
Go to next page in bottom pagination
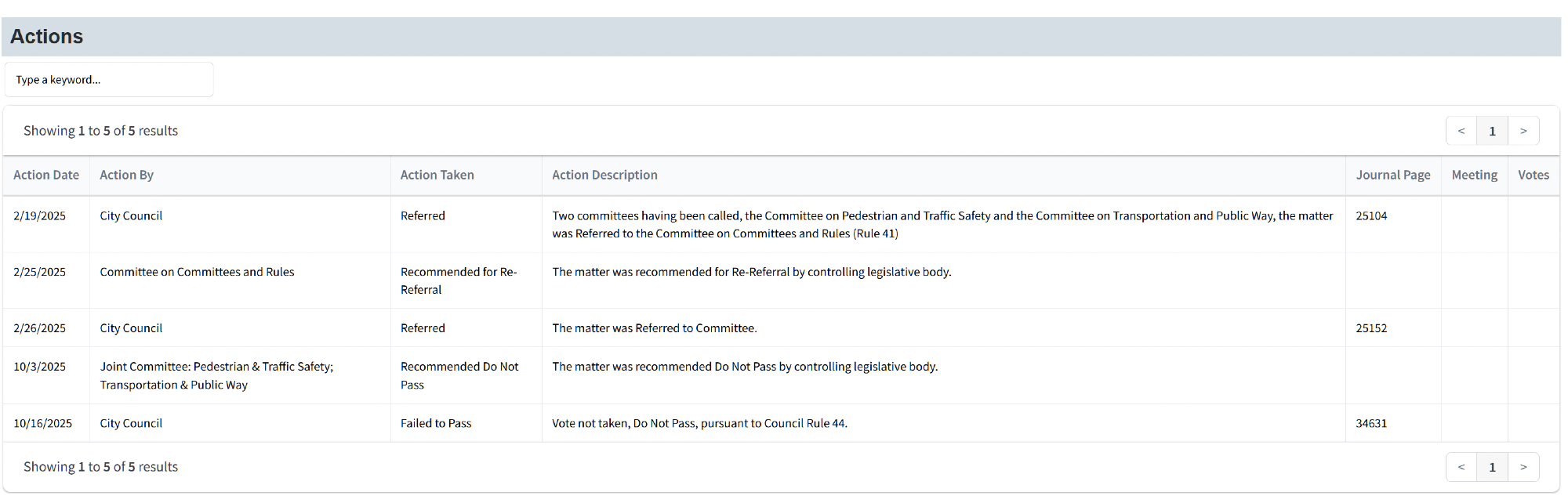(x=1523, y=467)
